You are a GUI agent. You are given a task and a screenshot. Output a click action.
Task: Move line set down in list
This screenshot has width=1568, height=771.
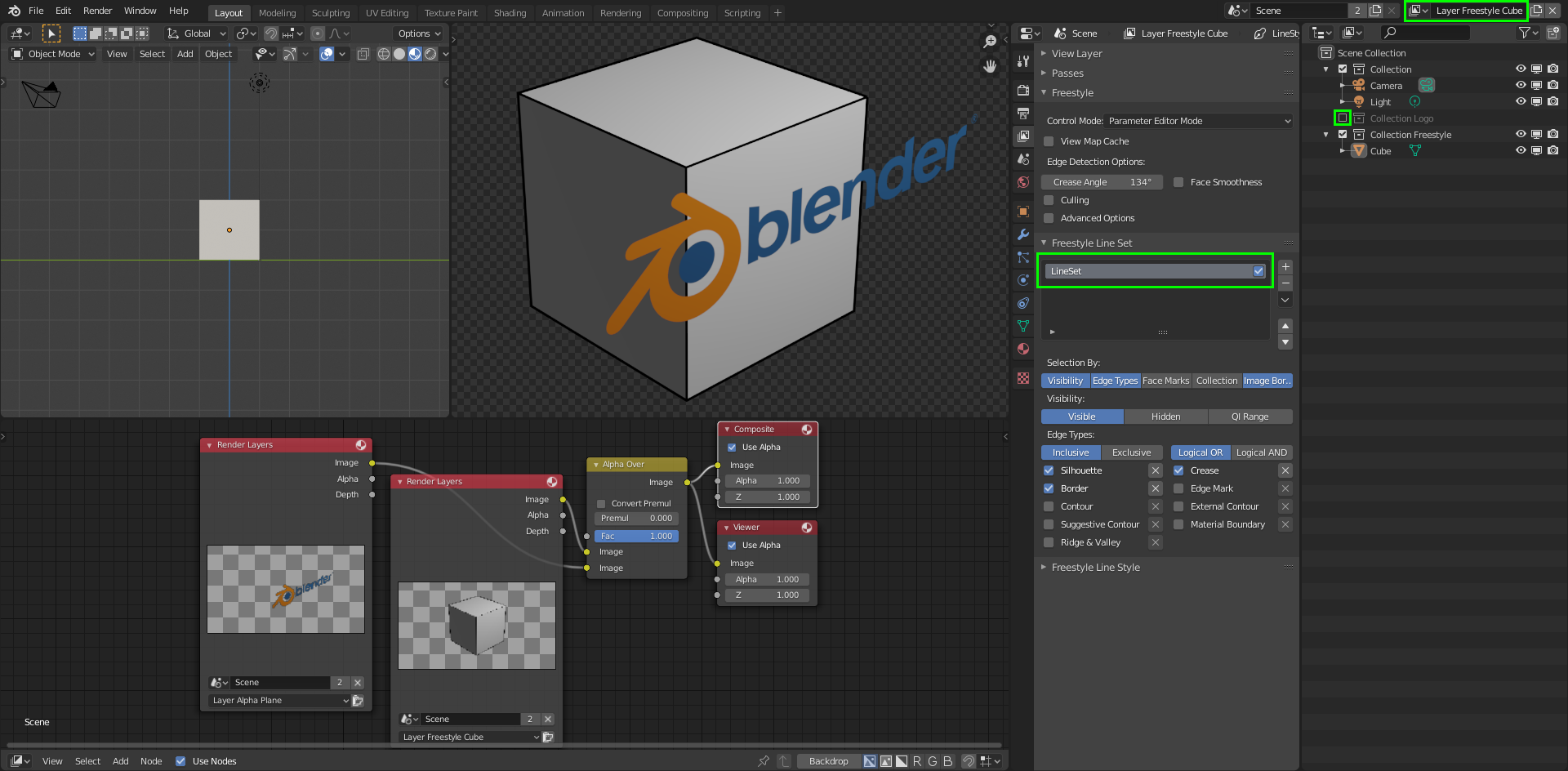pyautogui.click(x=1285, y=341)
